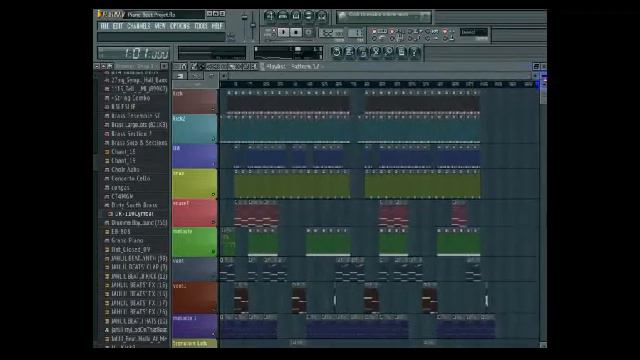640x360 pixels.
Task: Click the Play button in the transport
Action: tap(283, 32)
